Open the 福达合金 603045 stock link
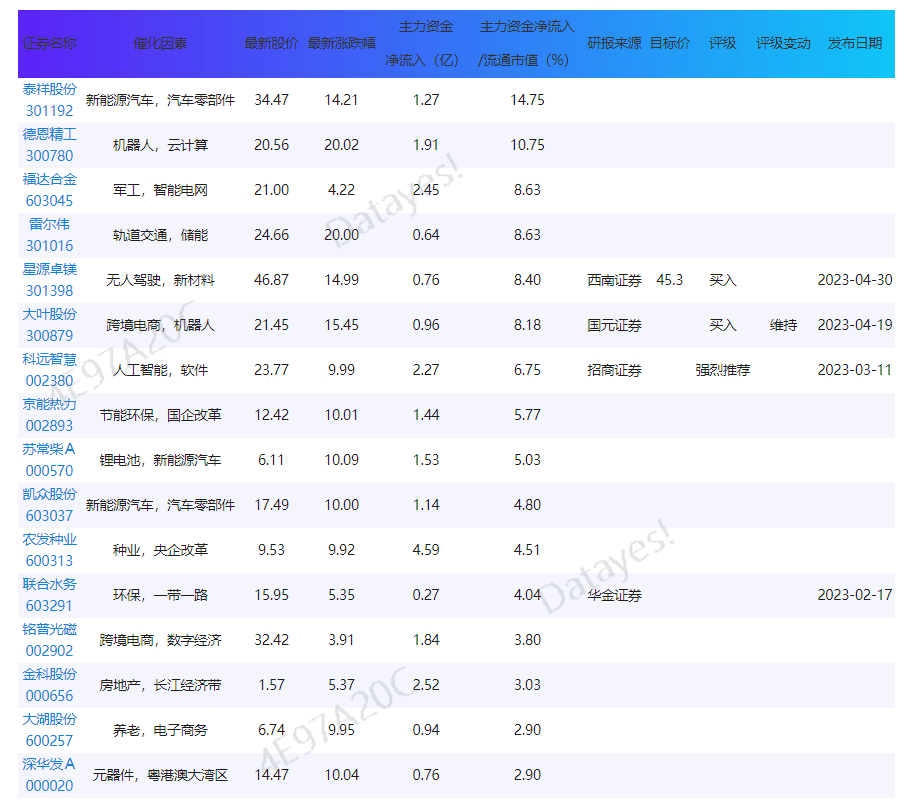 tap(50, 190)
